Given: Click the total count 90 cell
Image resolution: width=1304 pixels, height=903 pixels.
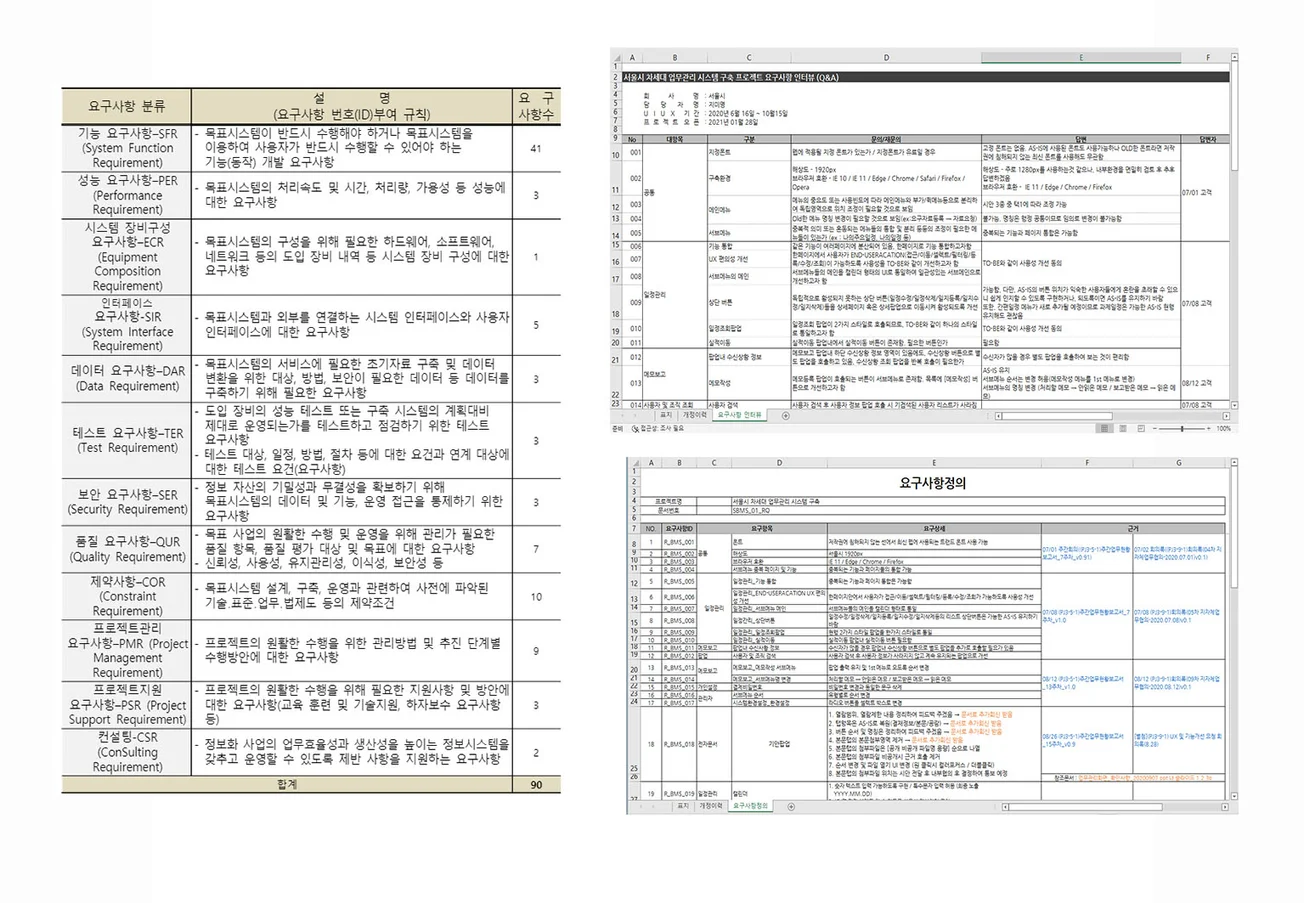Looking at the screenshot, I should tap(537, 786).
